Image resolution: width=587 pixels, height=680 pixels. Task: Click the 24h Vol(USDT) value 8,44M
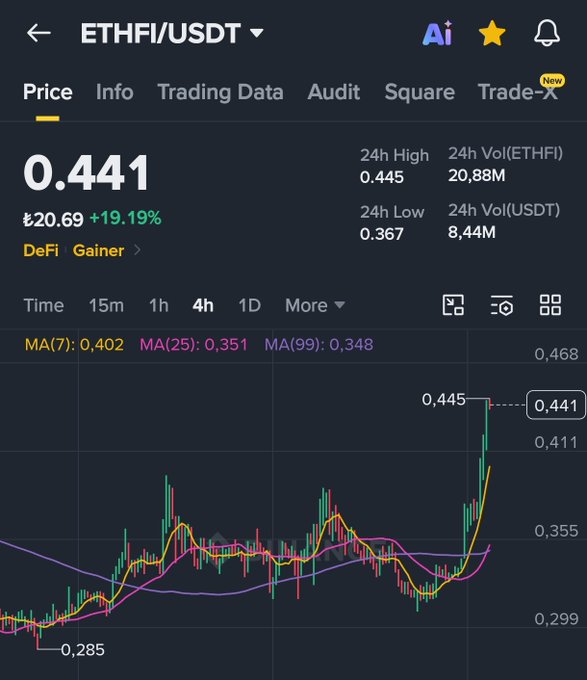(472, 232)
